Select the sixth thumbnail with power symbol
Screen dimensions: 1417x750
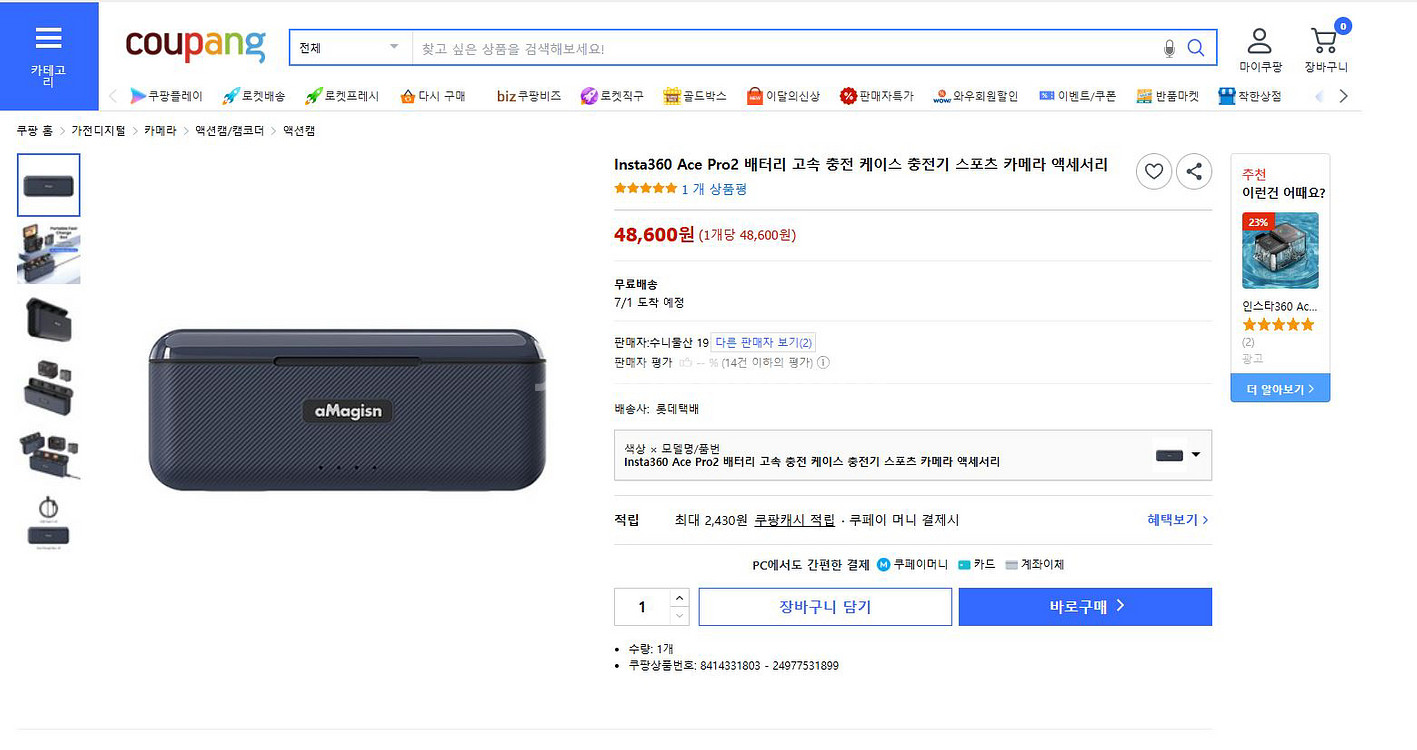(x=49, y=521)
